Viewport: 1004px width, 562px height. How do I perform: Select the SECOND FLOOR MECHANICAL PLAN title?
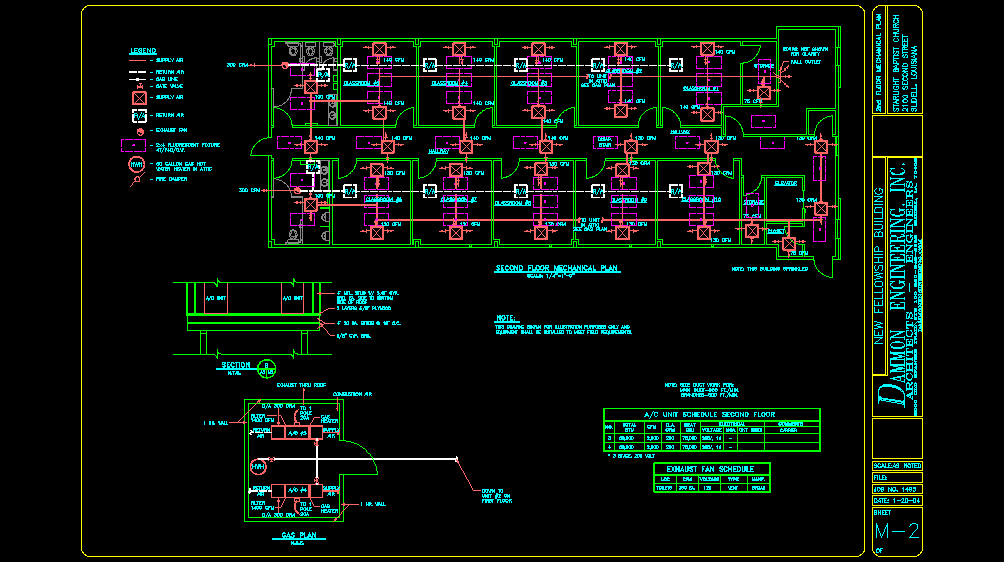(558, 269)
